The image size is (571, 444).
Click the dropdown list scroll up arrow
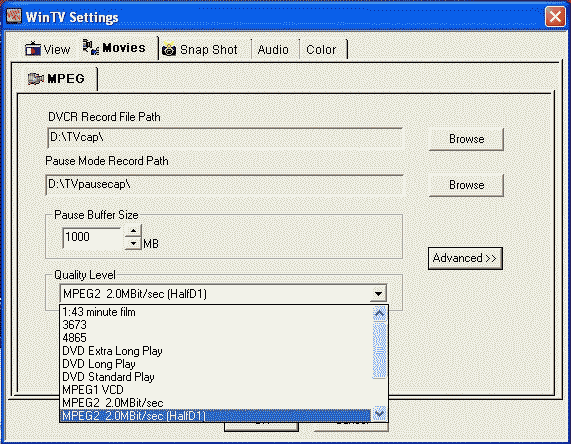pos(379,314)
